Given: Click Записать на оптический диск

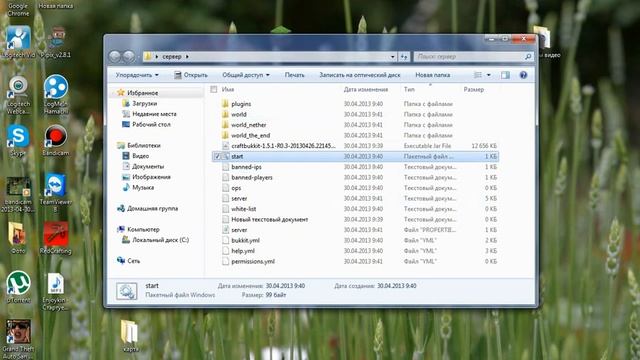Looking at the screenshot, I should click(360, 75).
